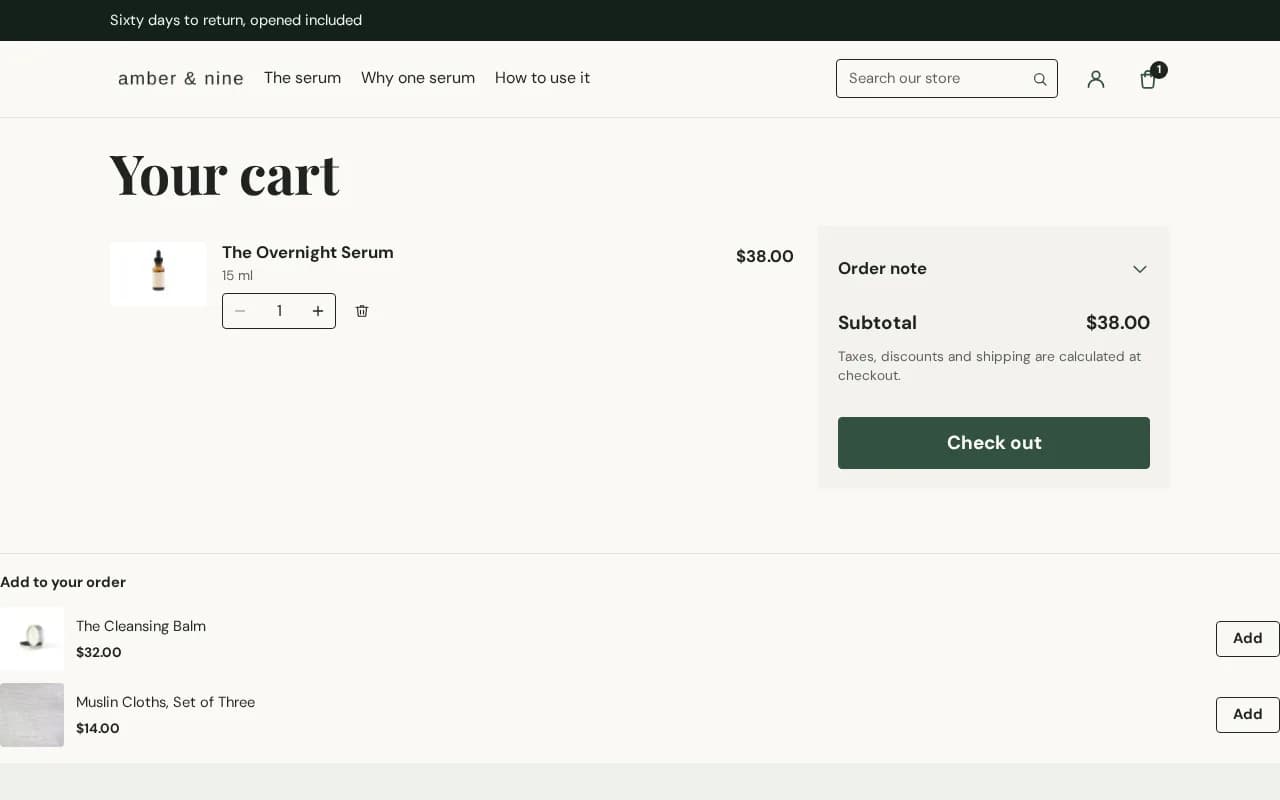The width and height of the screenshot is (1280, 800).
Task: Click the search magnifier icon
Action: (1040, 79)
